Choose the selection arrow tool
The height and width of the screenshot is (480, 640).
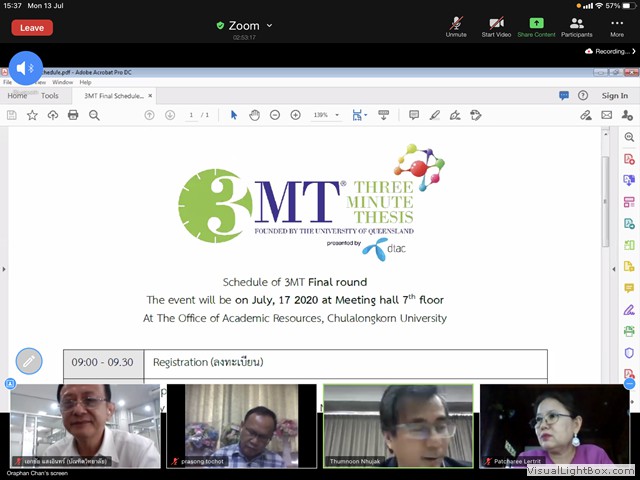(x=234, y=115)
